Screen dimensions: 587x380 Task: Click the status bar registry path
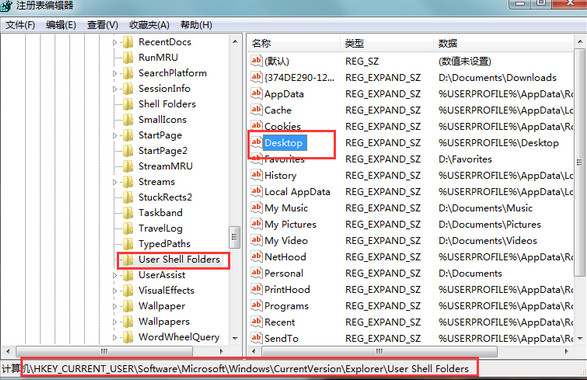point(236,368)
